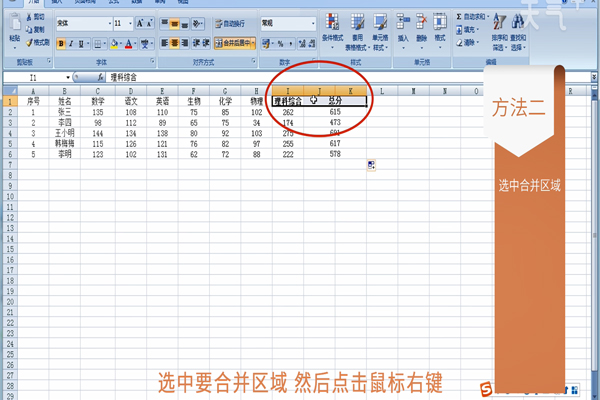Toggle bottom vertical alignment
The height and width of the screenshot is (400, 600).
coord(184,24)
